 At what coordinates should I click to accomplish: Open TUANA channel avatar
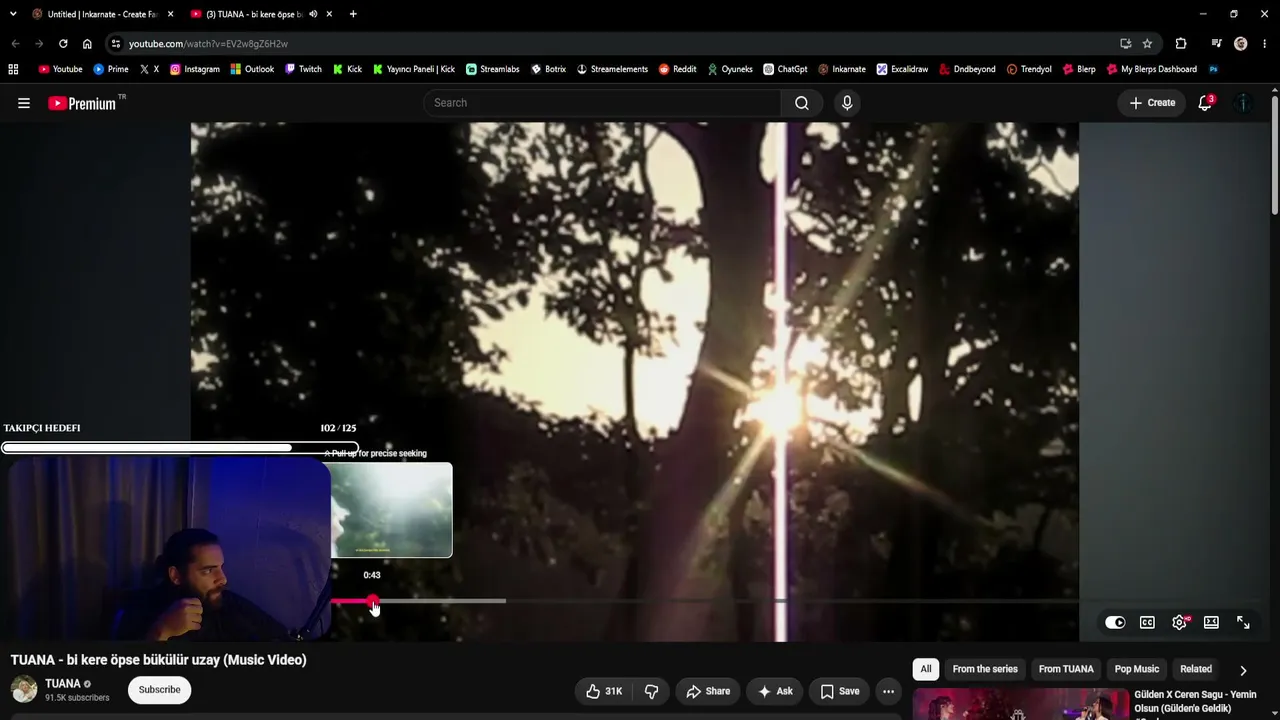point(24,689)
